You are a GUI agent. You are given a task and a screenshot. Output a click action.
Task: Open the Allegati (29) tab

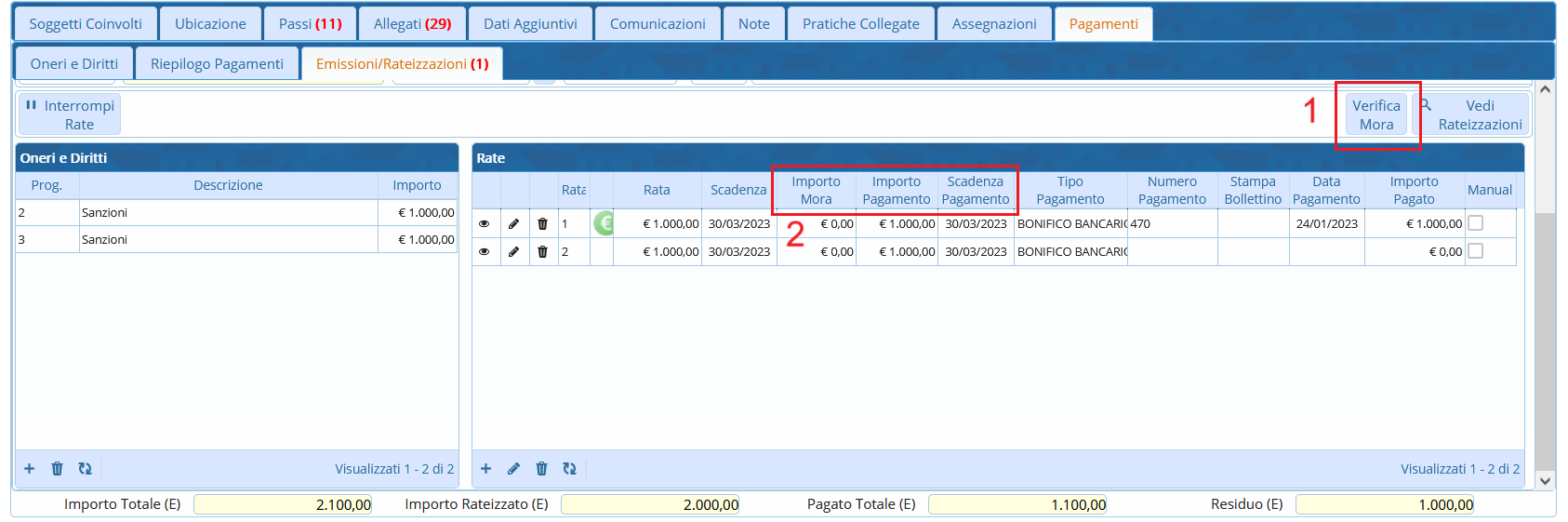click(412, 24)
